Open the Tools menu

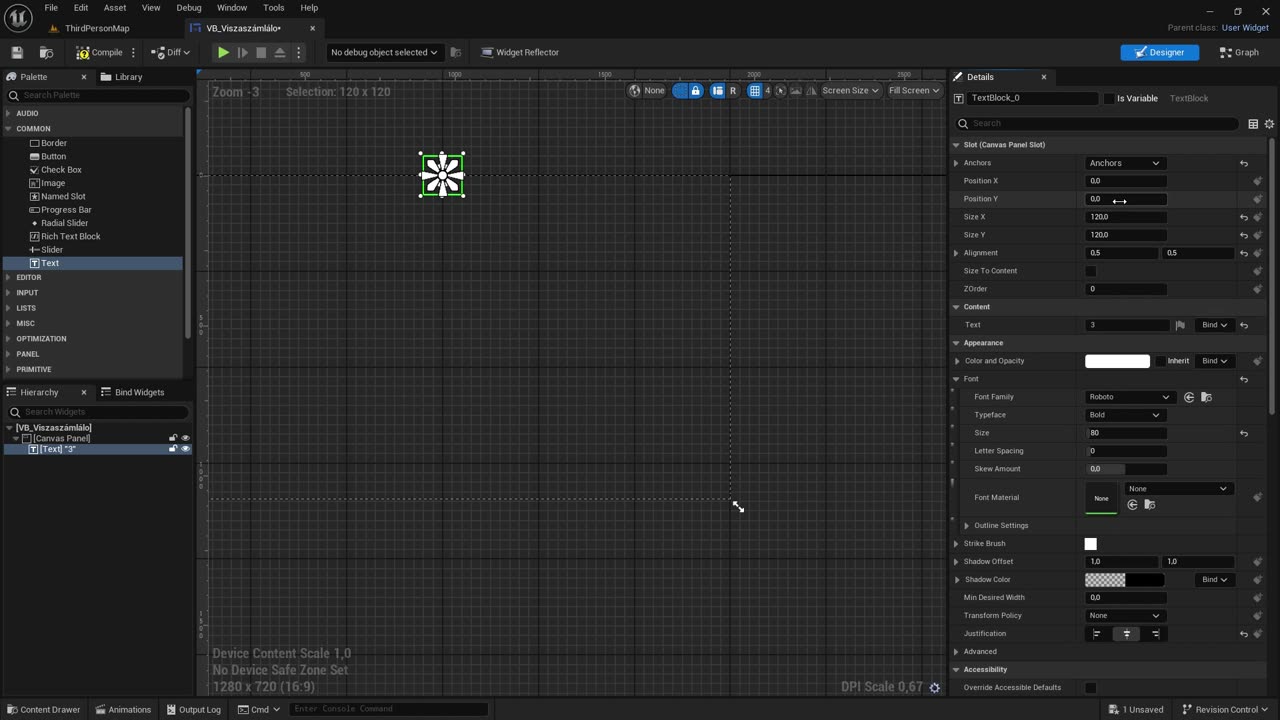pos(273,8)
